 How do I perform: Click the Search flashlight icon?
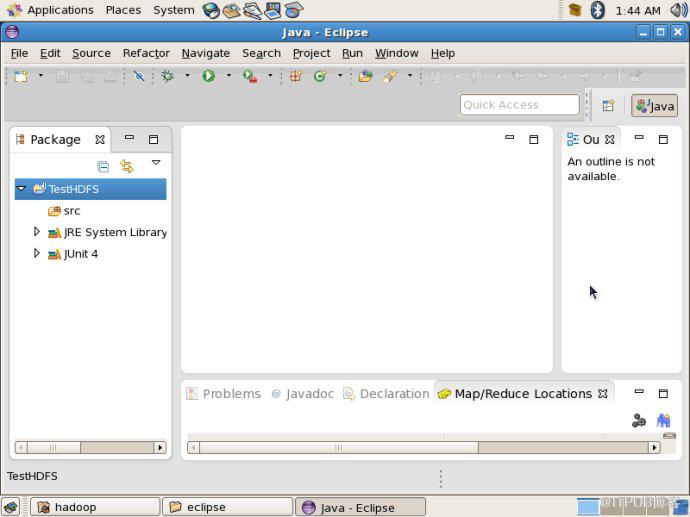[389, 76]
